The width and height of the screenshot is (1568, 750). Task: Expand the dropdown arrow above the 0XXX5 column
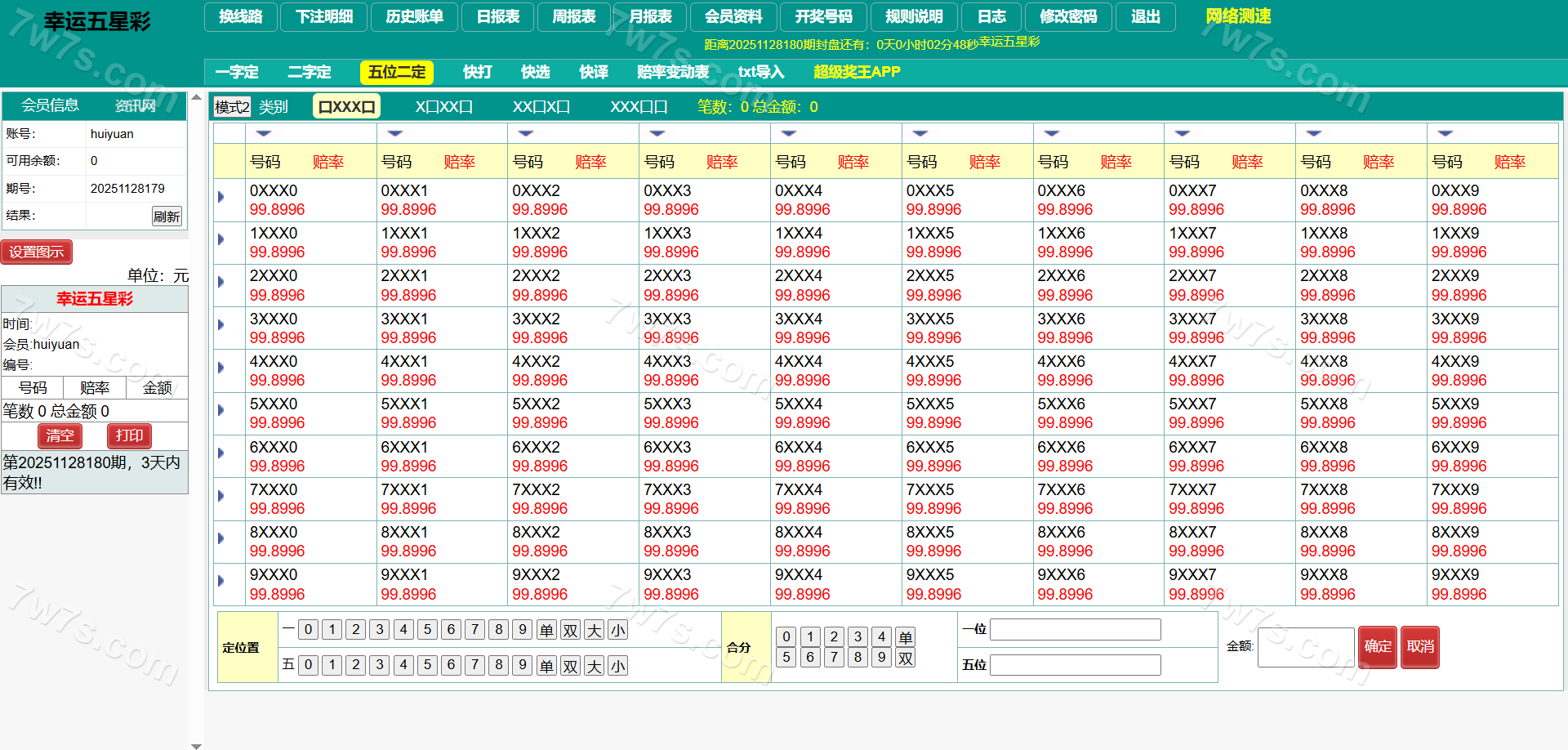[x=920, y=133]
